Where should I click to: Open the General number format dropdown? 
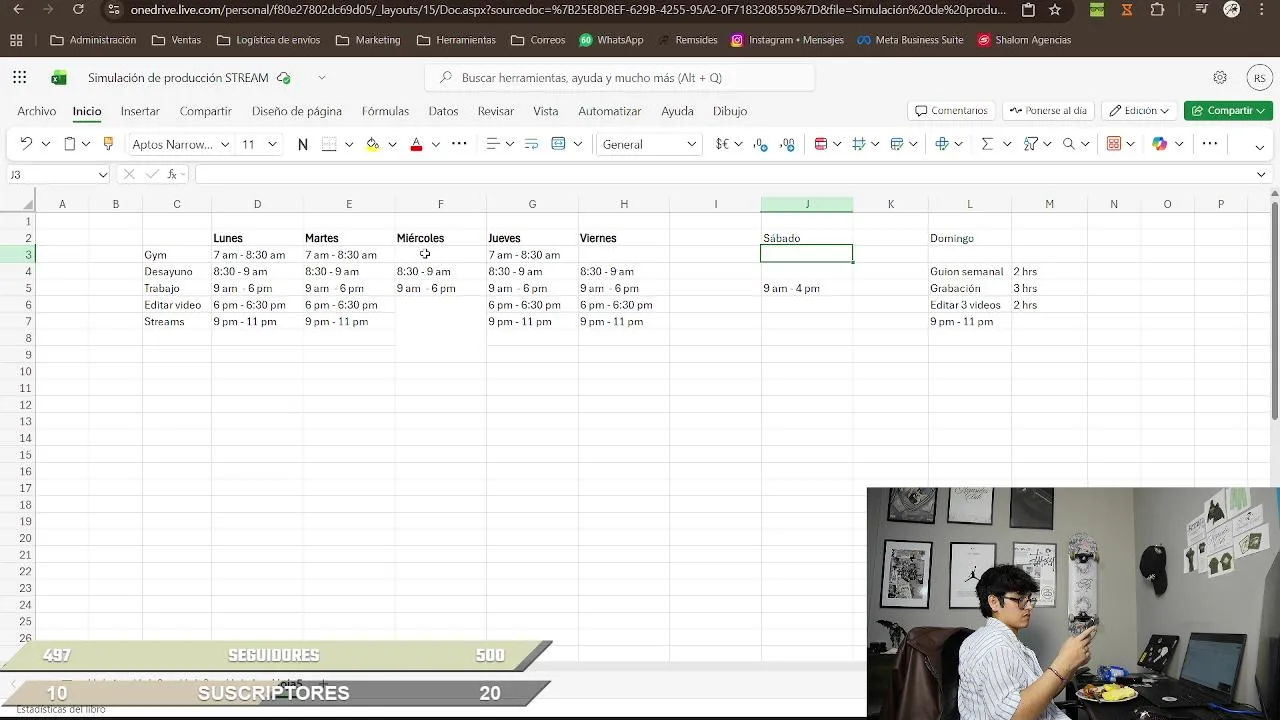point(691,144)
